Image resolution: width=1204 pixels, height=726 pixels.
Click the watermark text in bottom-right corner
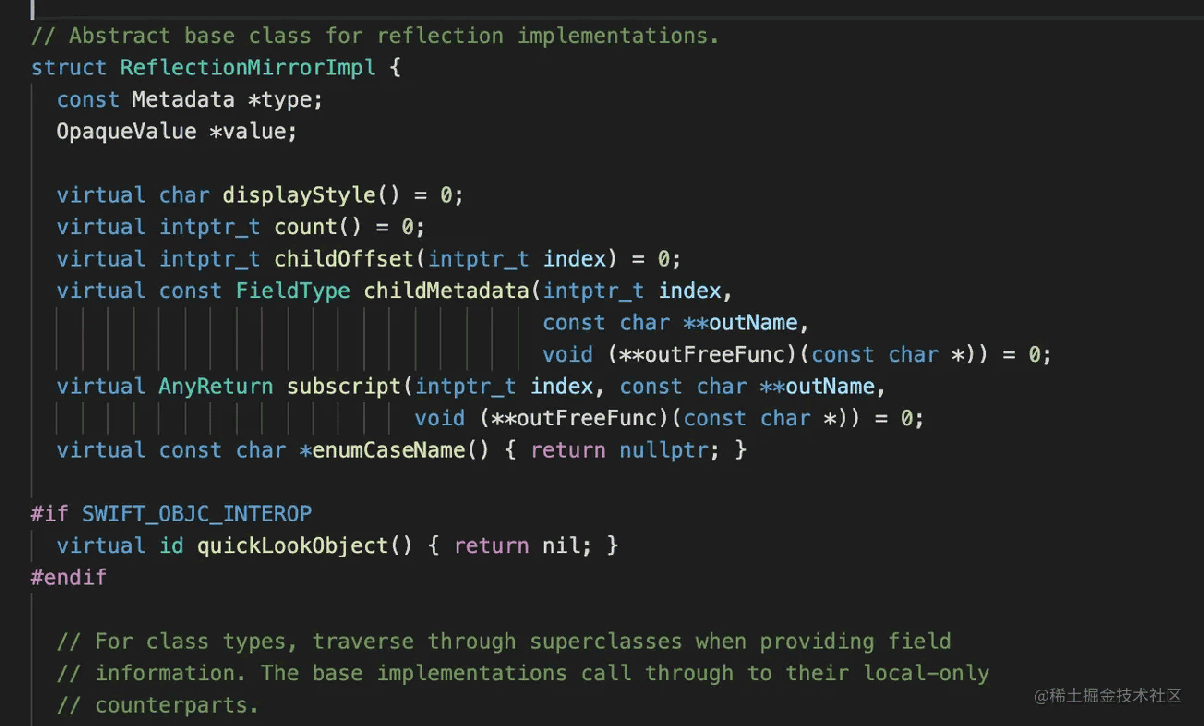point(1108,695)
